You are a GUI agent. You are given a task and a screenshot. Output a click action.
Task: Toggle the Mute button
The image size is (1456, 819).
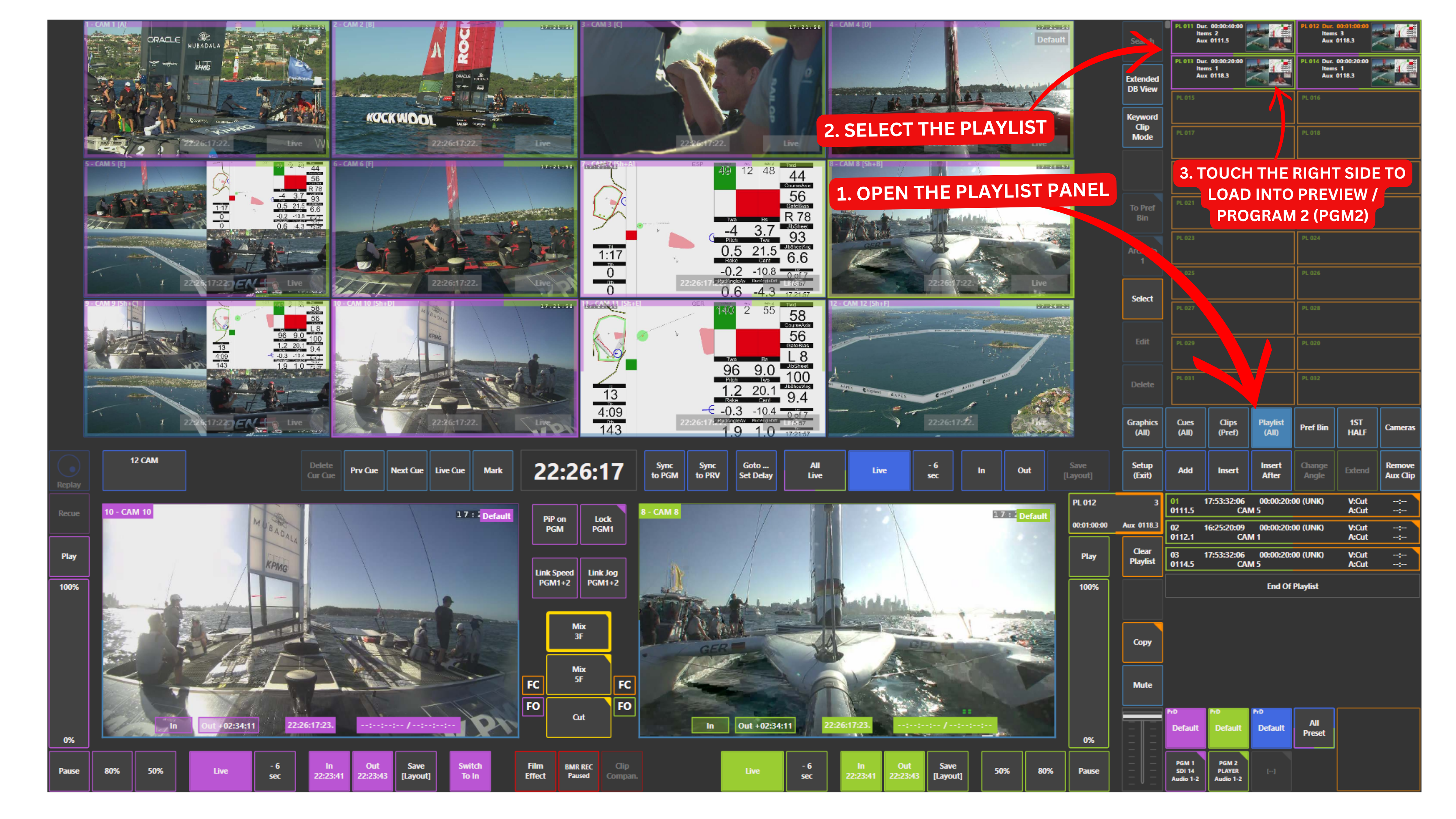pyautogui.click(x=1142, y=685)
